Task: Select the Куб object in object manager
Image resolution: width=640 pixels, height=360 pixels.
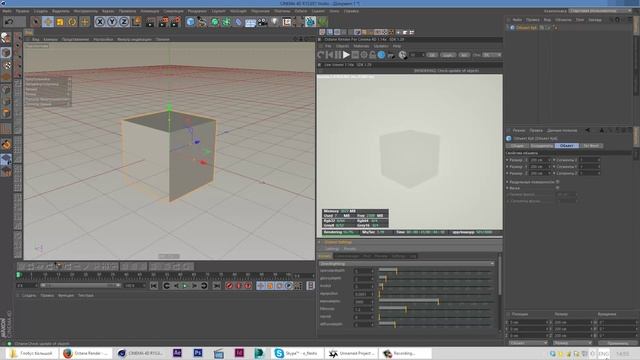Action: [526, 28]
